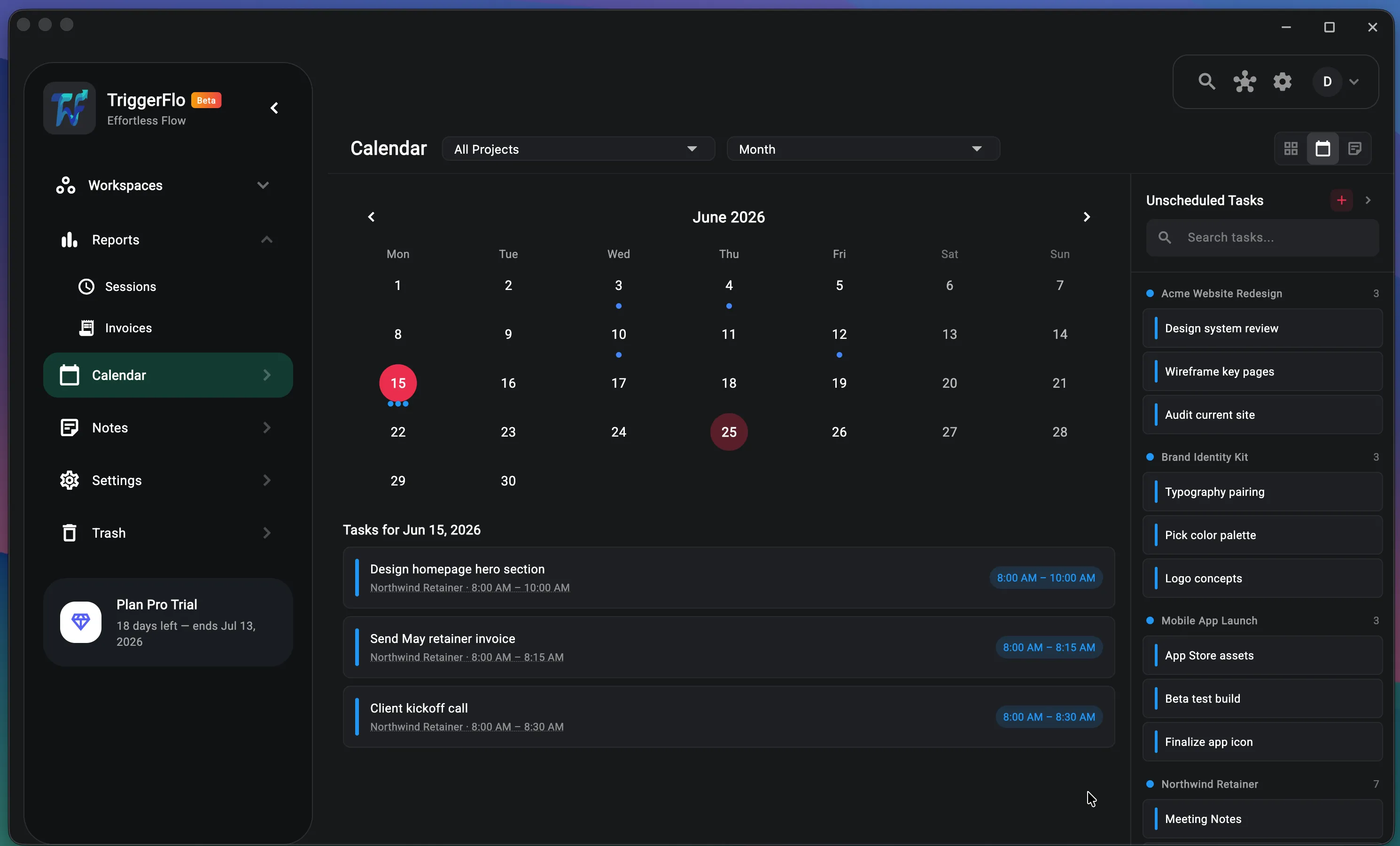Open Calendar in sidebar

pyautogui.click(x=168, y=375)
